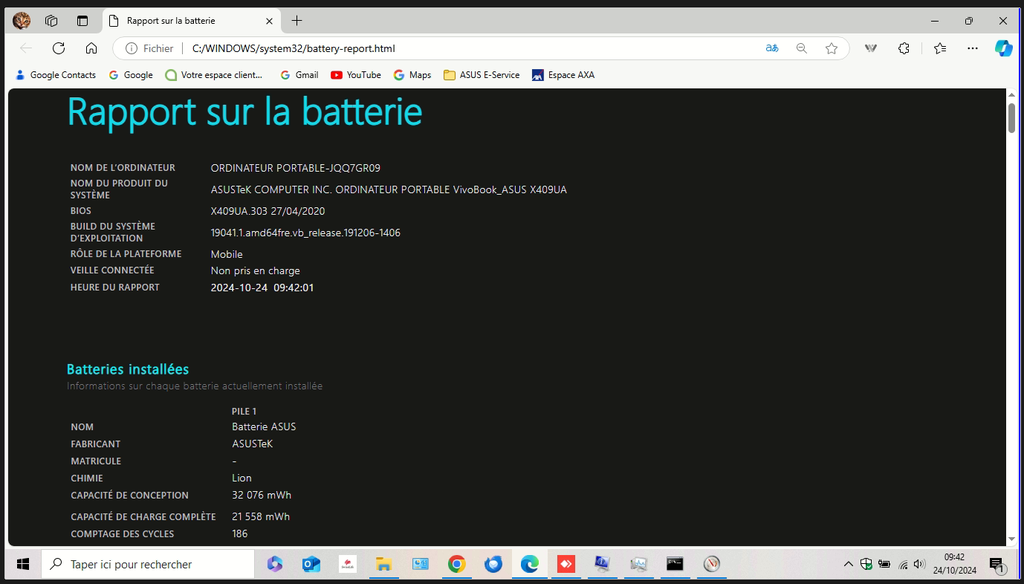Screen dimensions: 1024x584
Task: Open the Windows Start menu
Action: click(23, 564)
